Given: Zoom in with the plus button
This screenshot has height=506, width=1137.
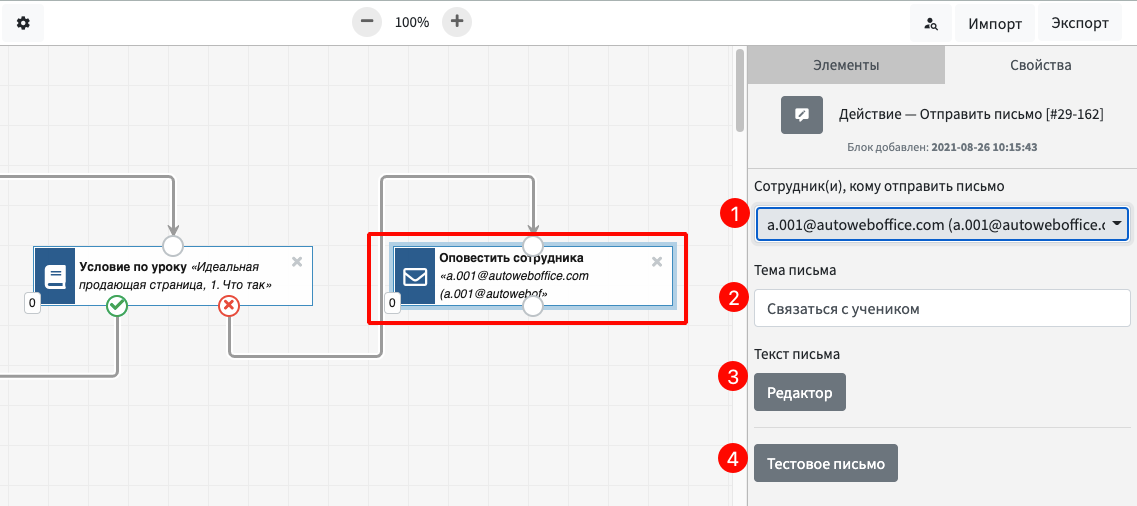Looking at the screenshot, I should (x=457, y=22).
